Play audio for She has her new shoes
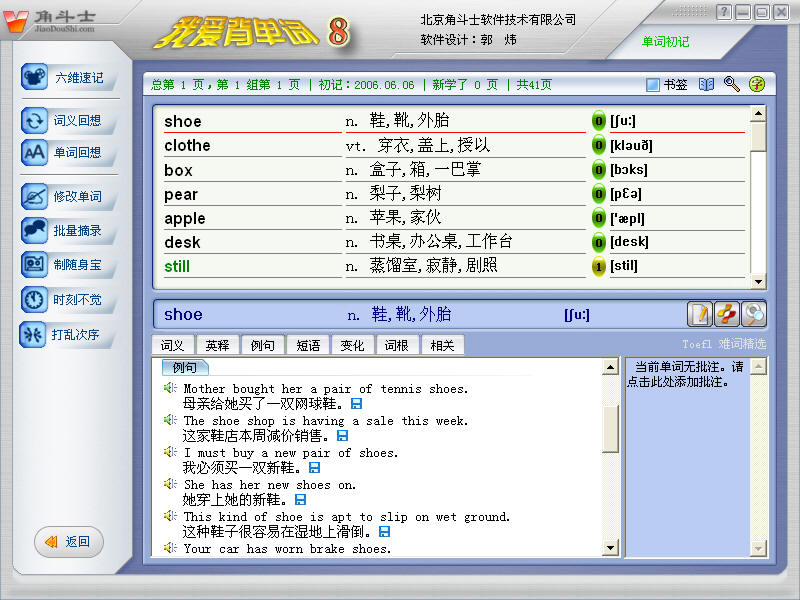Screen dimensions: 800x600 (170, 484)
